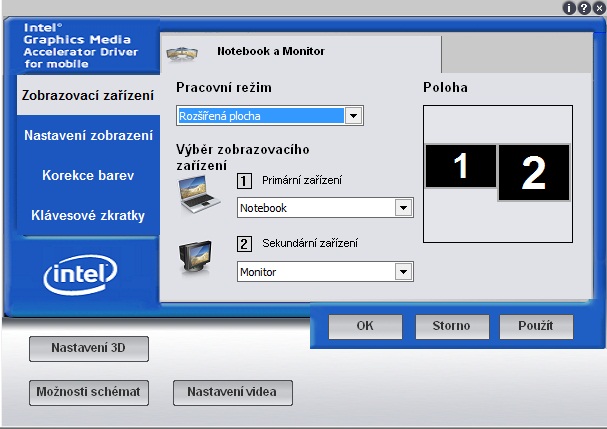Open help via the question mark icon
Screen dimensions: 607x429
tap(584, 8)
